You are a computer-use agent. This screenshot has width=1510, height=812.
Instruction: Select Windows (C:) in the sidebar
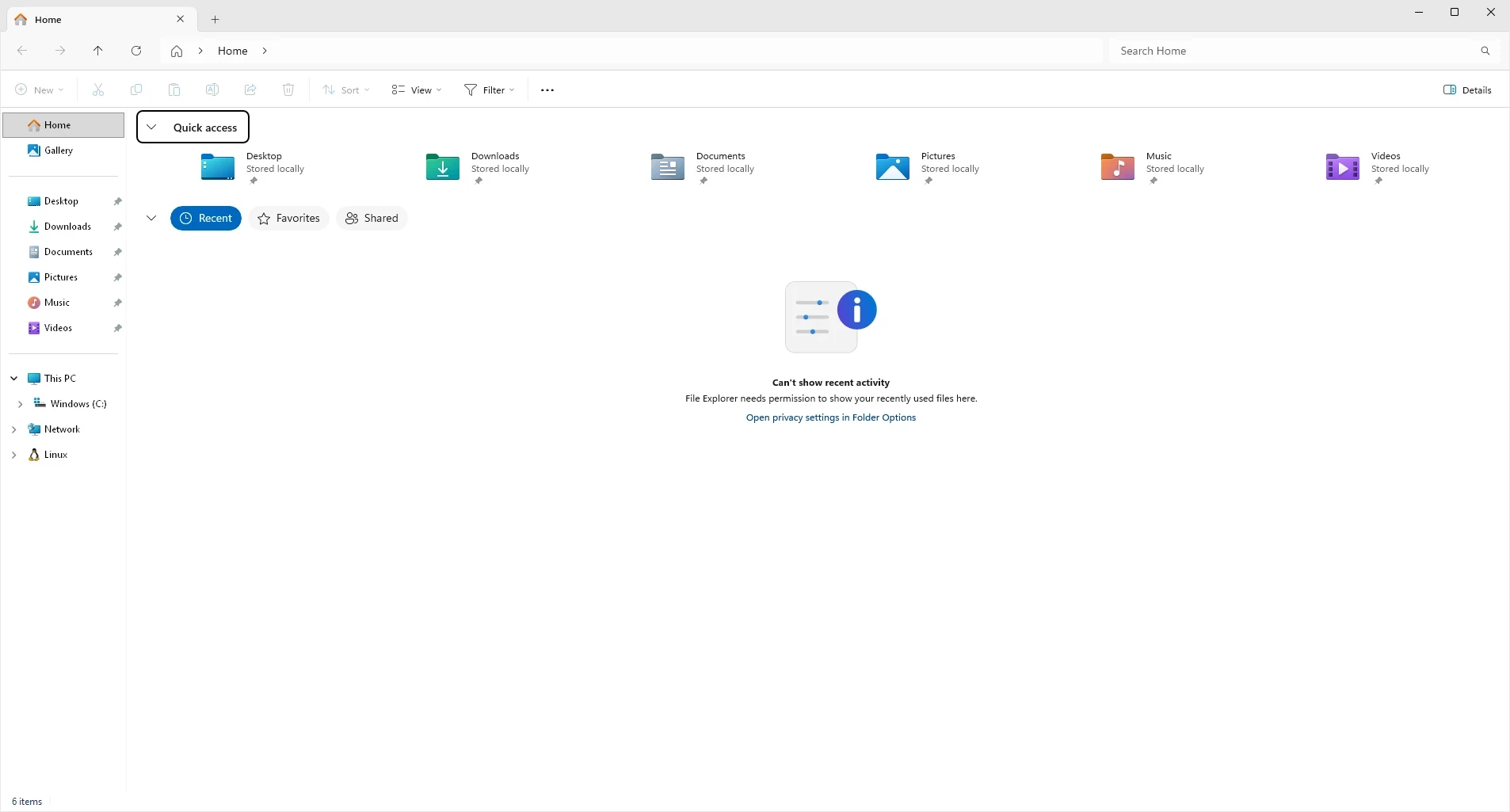click(x=78, y=404)
